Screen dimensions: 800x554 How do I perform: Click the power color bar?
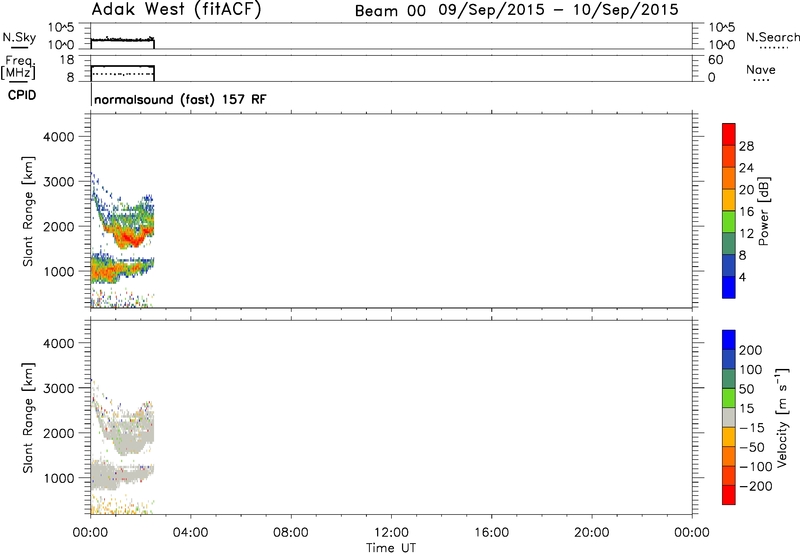pos(729,211)
